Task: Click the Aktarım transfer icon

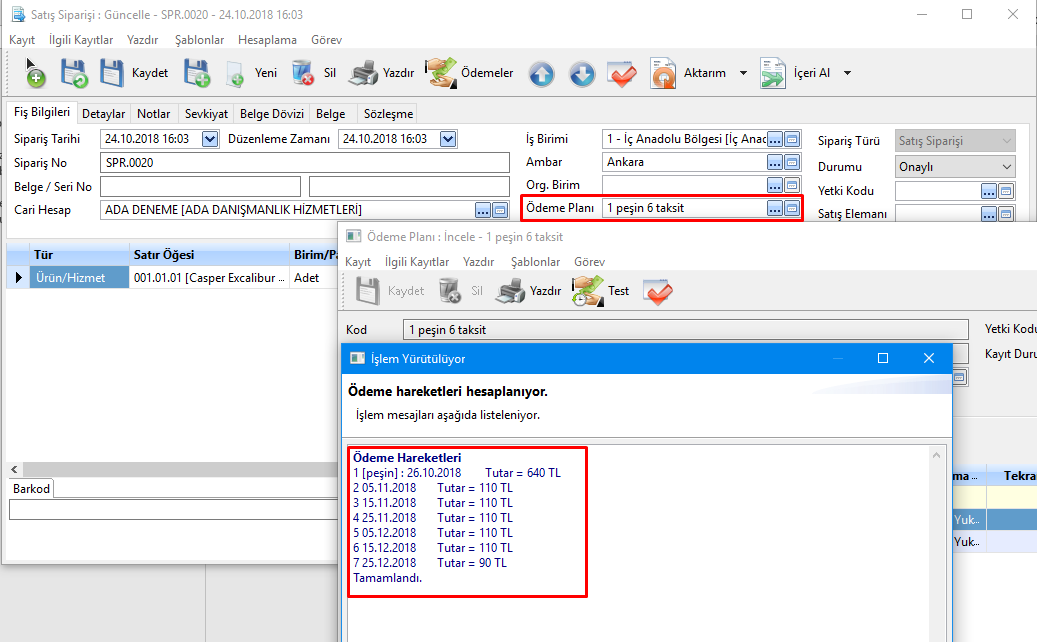Action: pyautogui.click(x=664, y=74)
